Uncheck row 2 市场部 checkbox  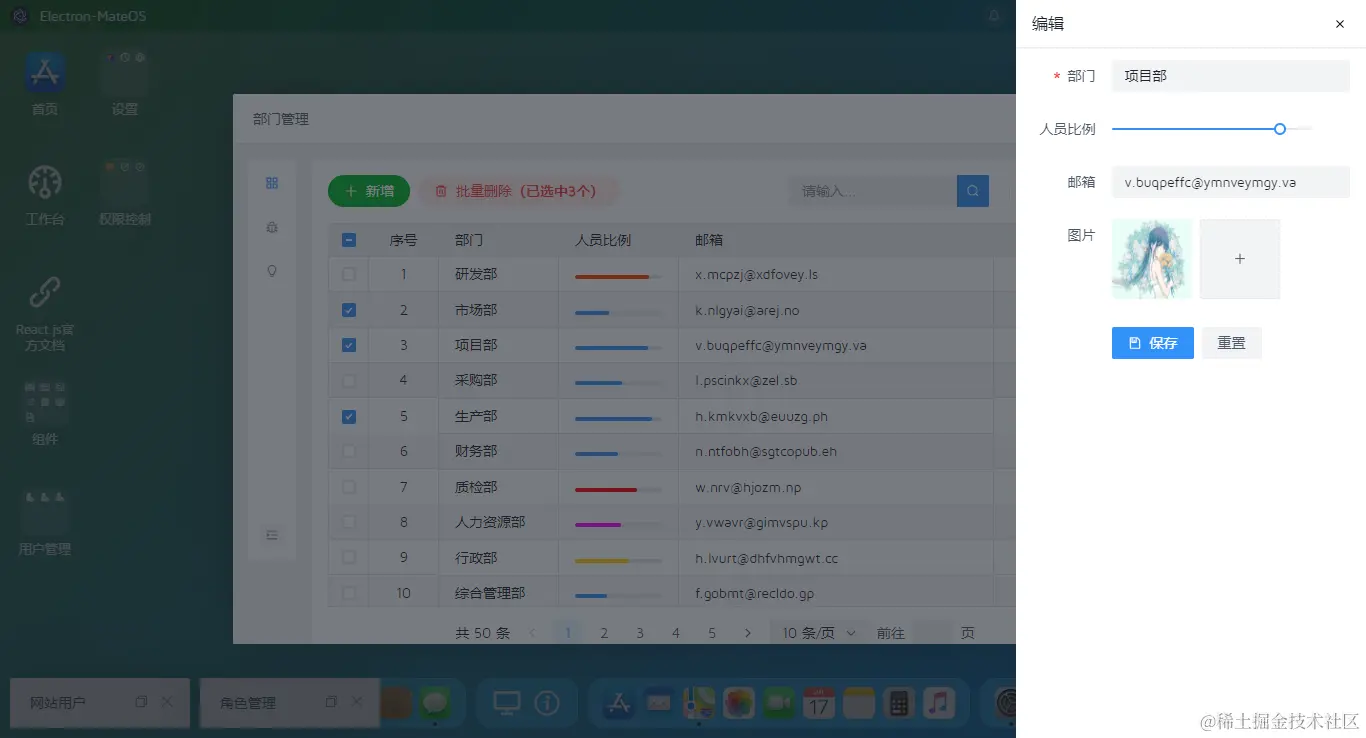pos(348,309)
